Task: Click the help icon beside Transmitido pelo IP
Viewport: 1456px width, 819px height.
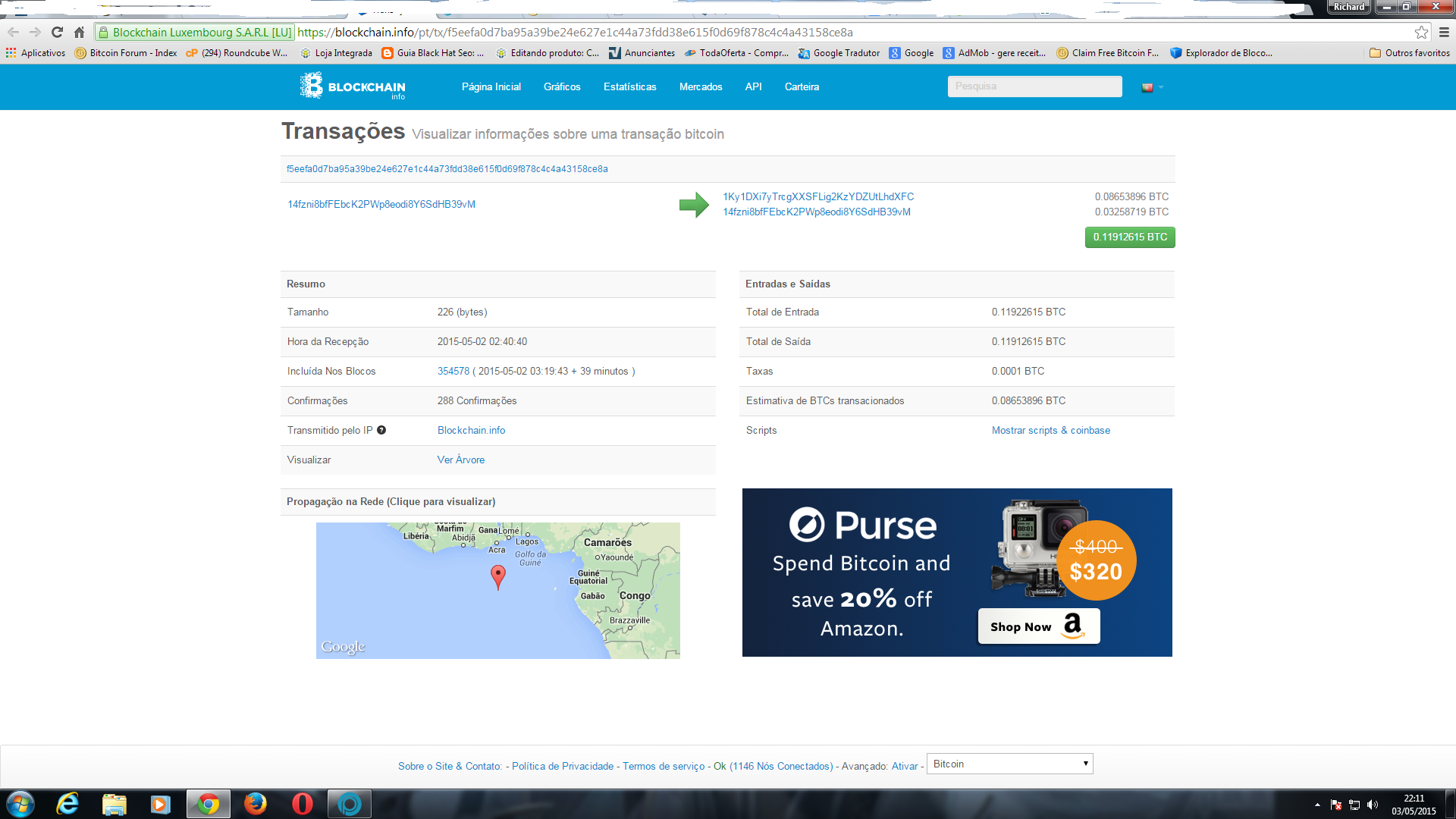Action: pos(381,430)
